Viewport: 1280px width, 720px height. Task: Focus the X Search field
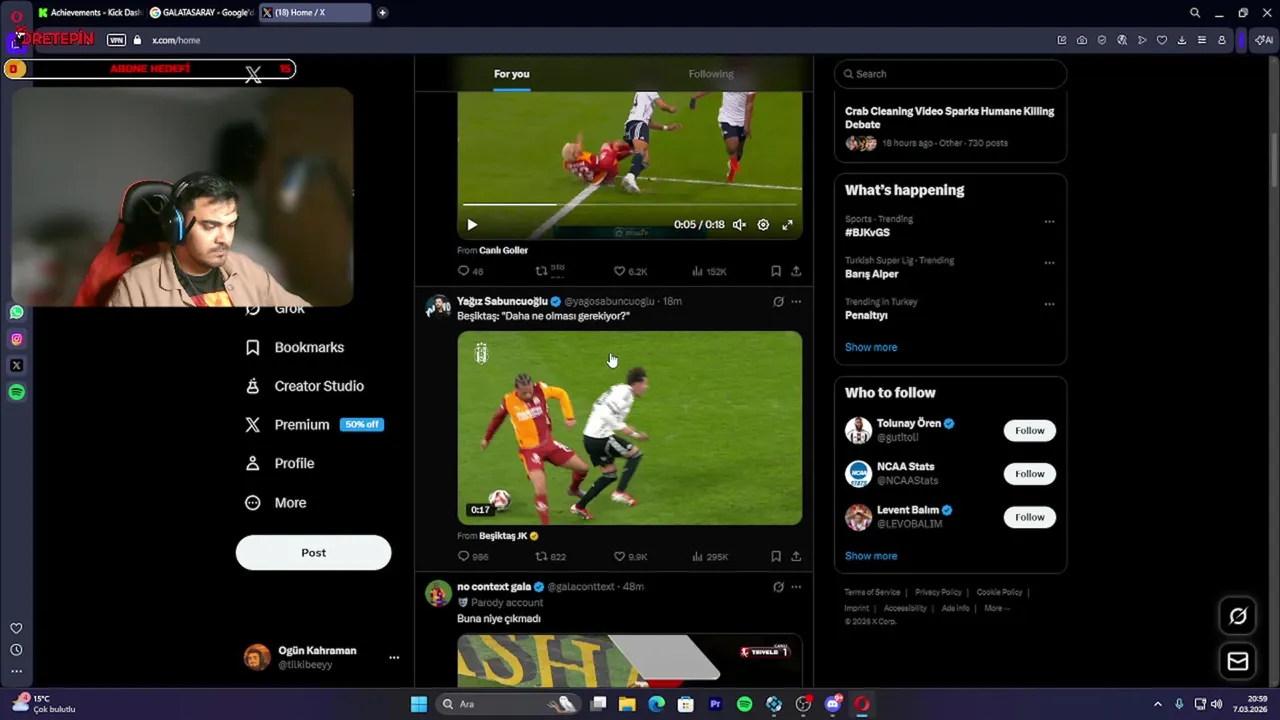point(950,74)
